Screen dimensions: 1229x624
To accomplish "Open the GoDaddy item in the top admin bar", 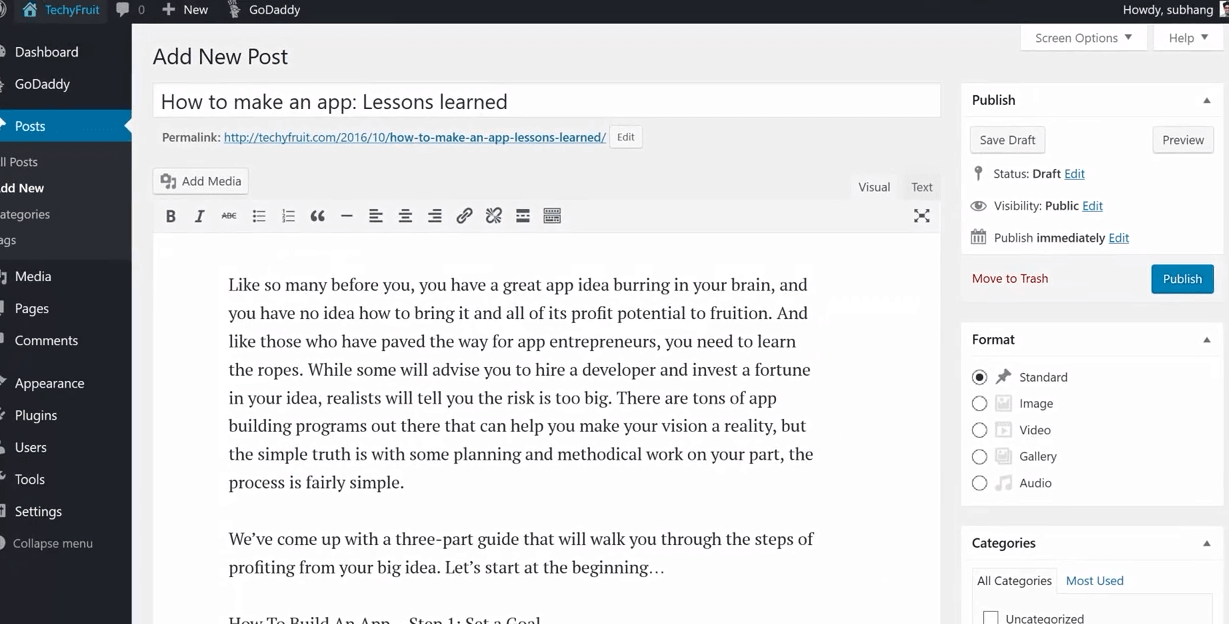I will pyautogui.click(x=264, y=10).
